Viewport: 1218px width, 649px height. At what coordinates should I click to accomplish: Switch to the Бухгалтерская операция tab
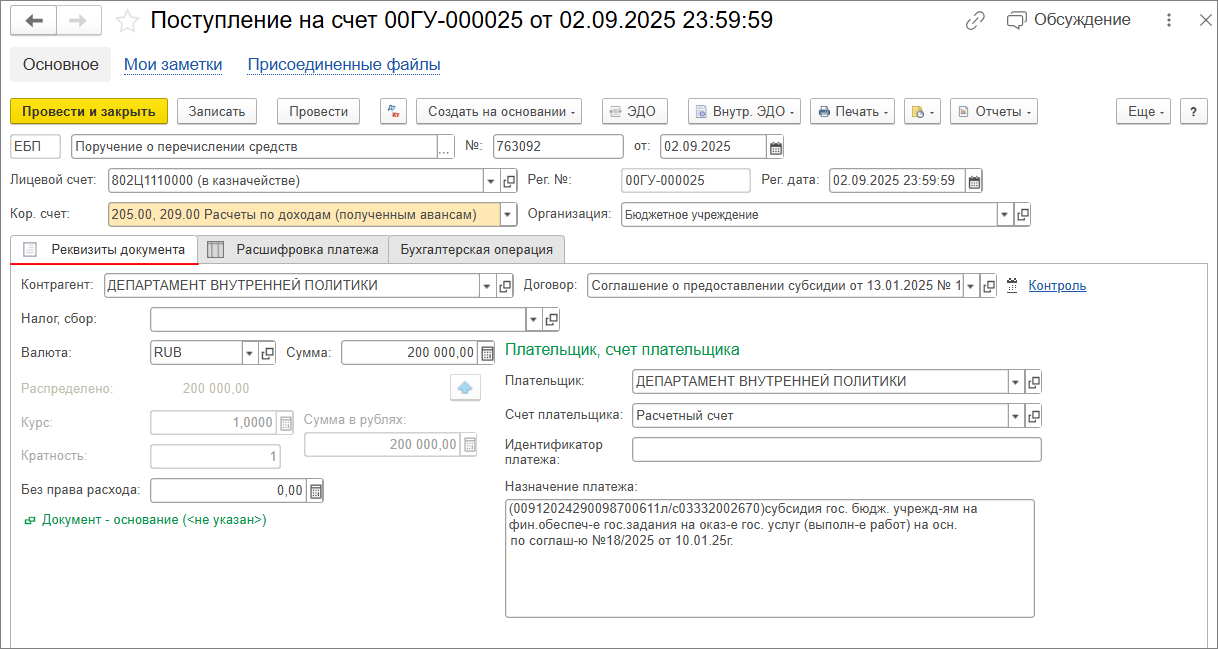point(476,250)
